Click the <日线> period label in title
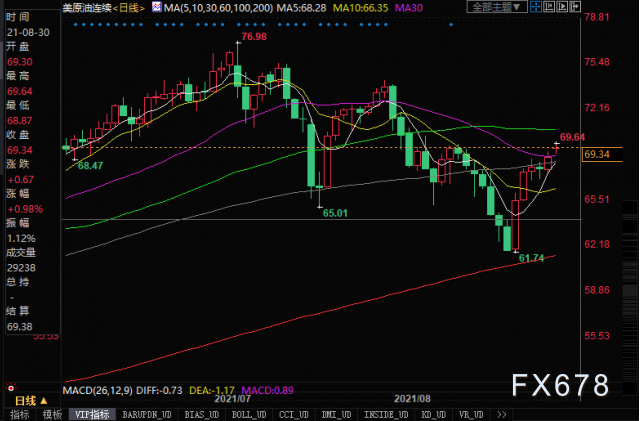The width and height of the screenshot is (640, 421). (129, 7)
